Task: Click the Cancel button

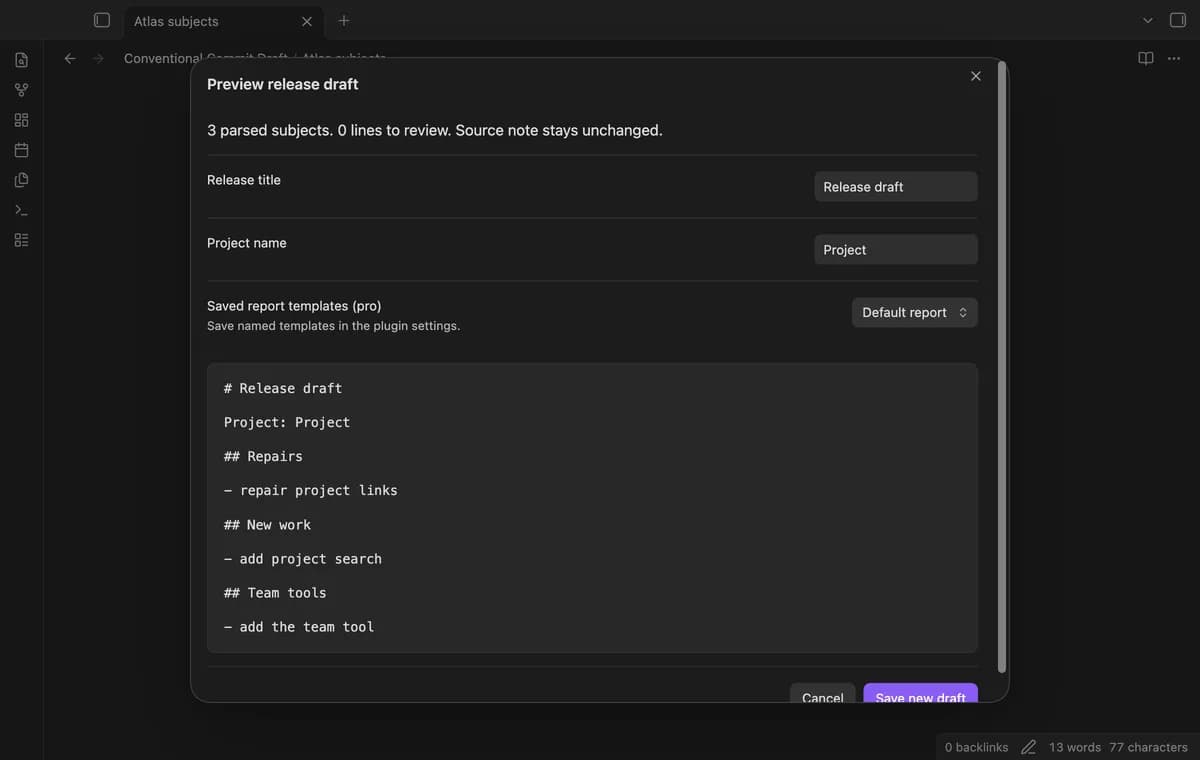Action: click(x=823, y=694)
